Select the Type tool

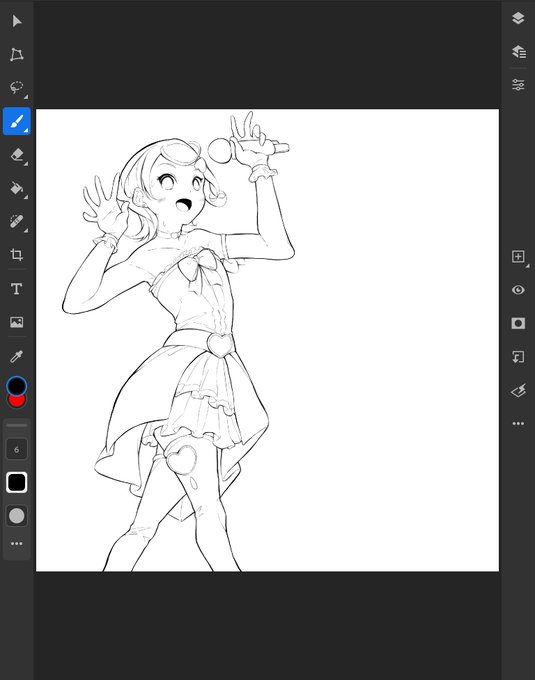click(16, 289)
